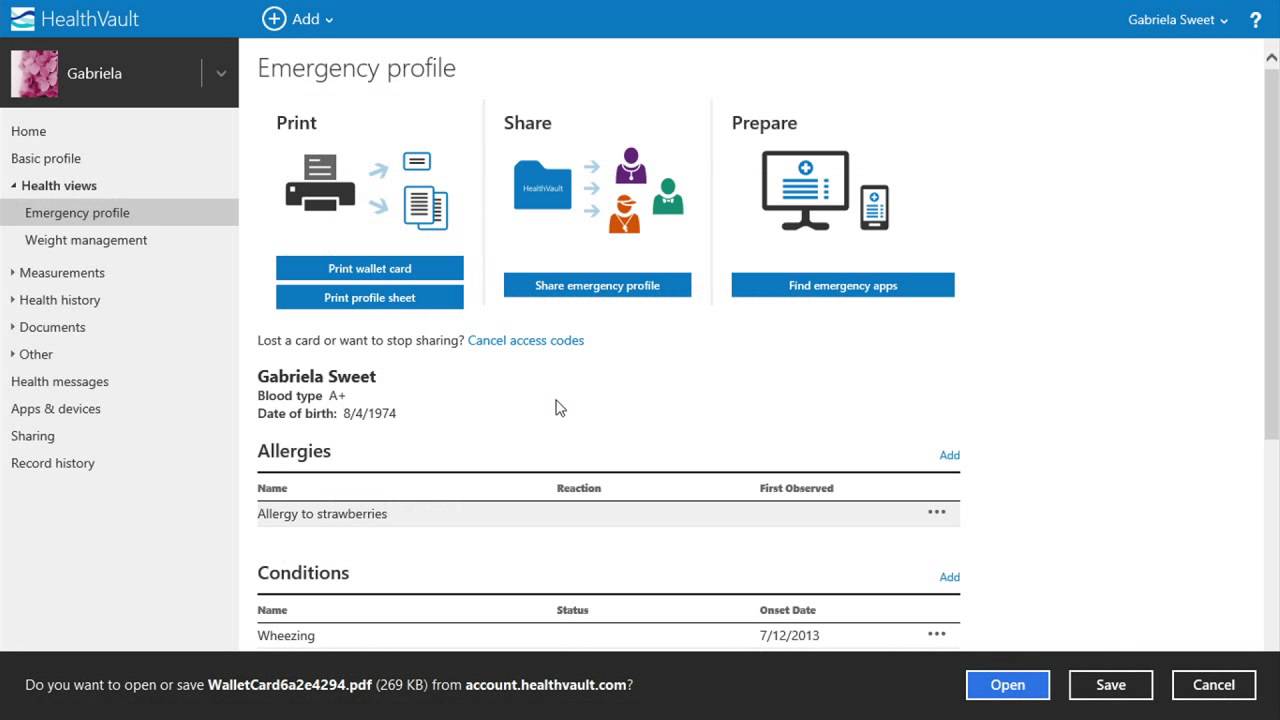This screenshot has width=1280, height=720.
Task: Select Emergency profile in sidebar
Action: click(x=119, y=212)
